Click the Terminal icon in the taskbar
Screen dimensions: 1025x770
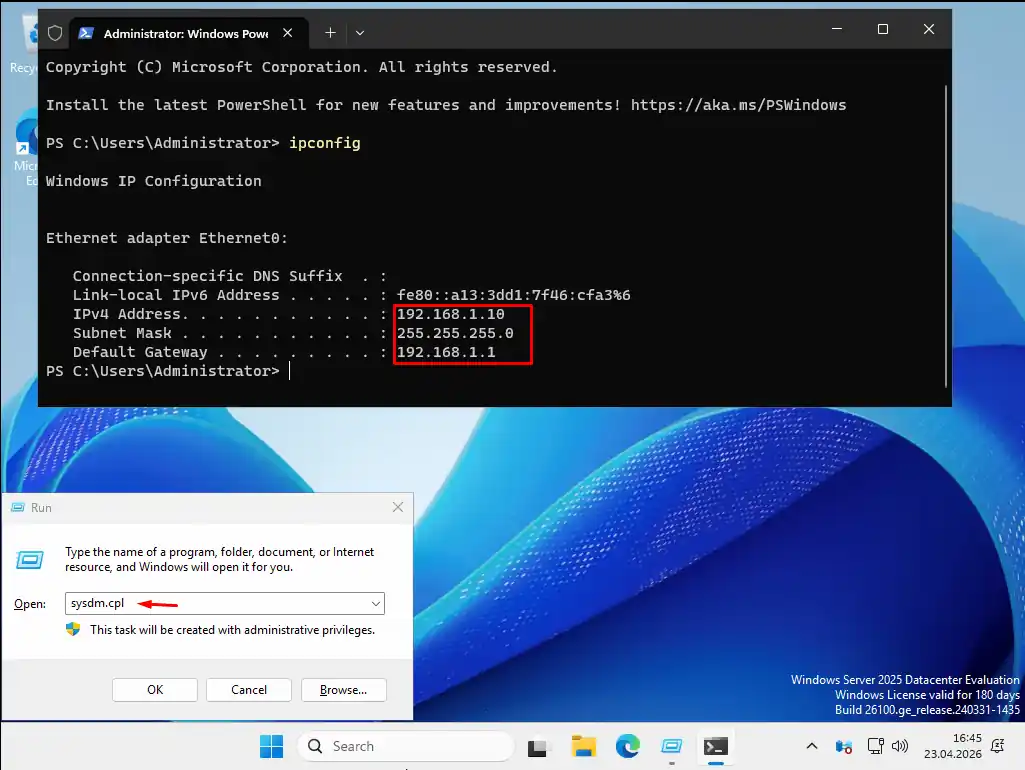coord(716,746)
